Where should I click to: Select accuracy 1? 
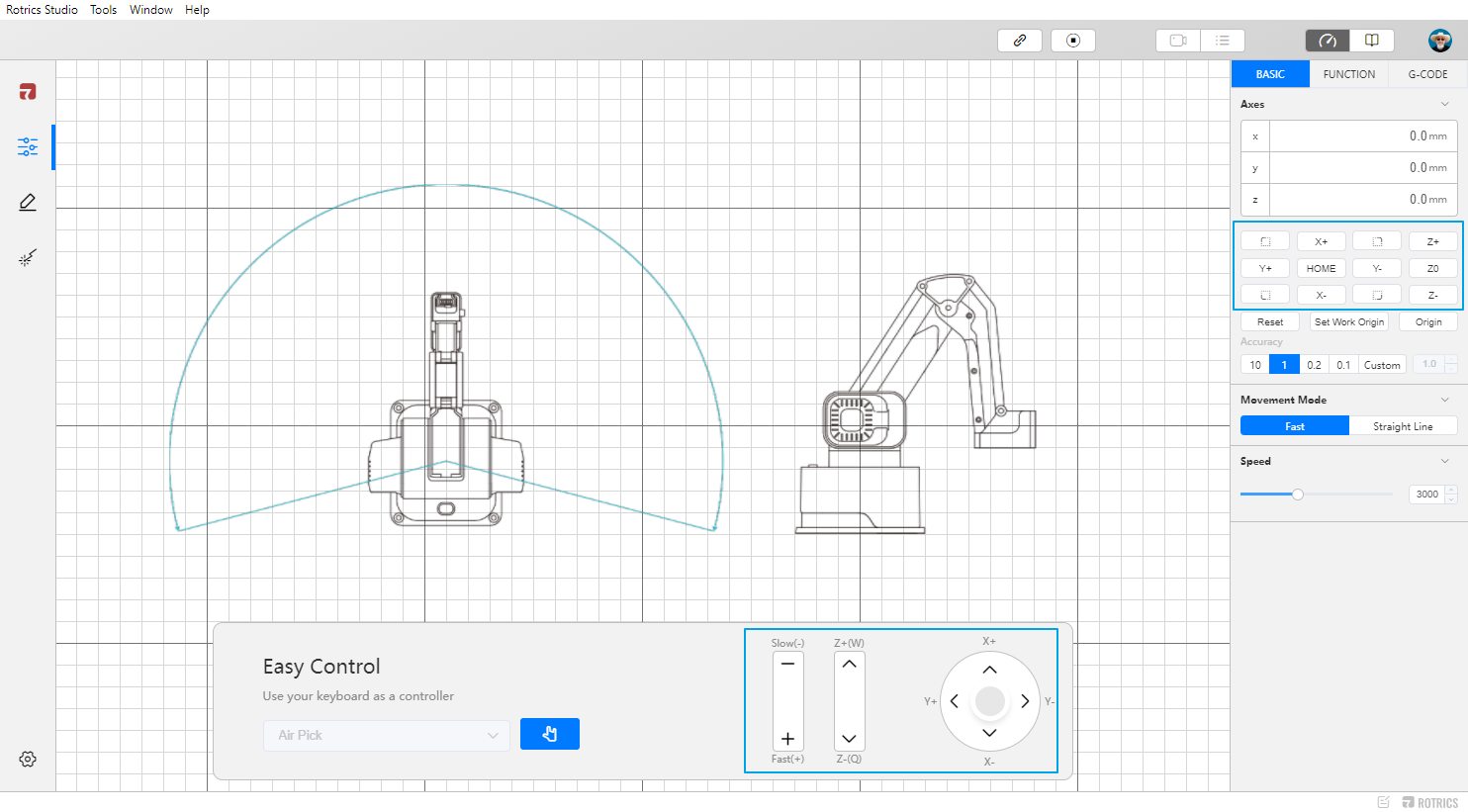coord(1284,365)
